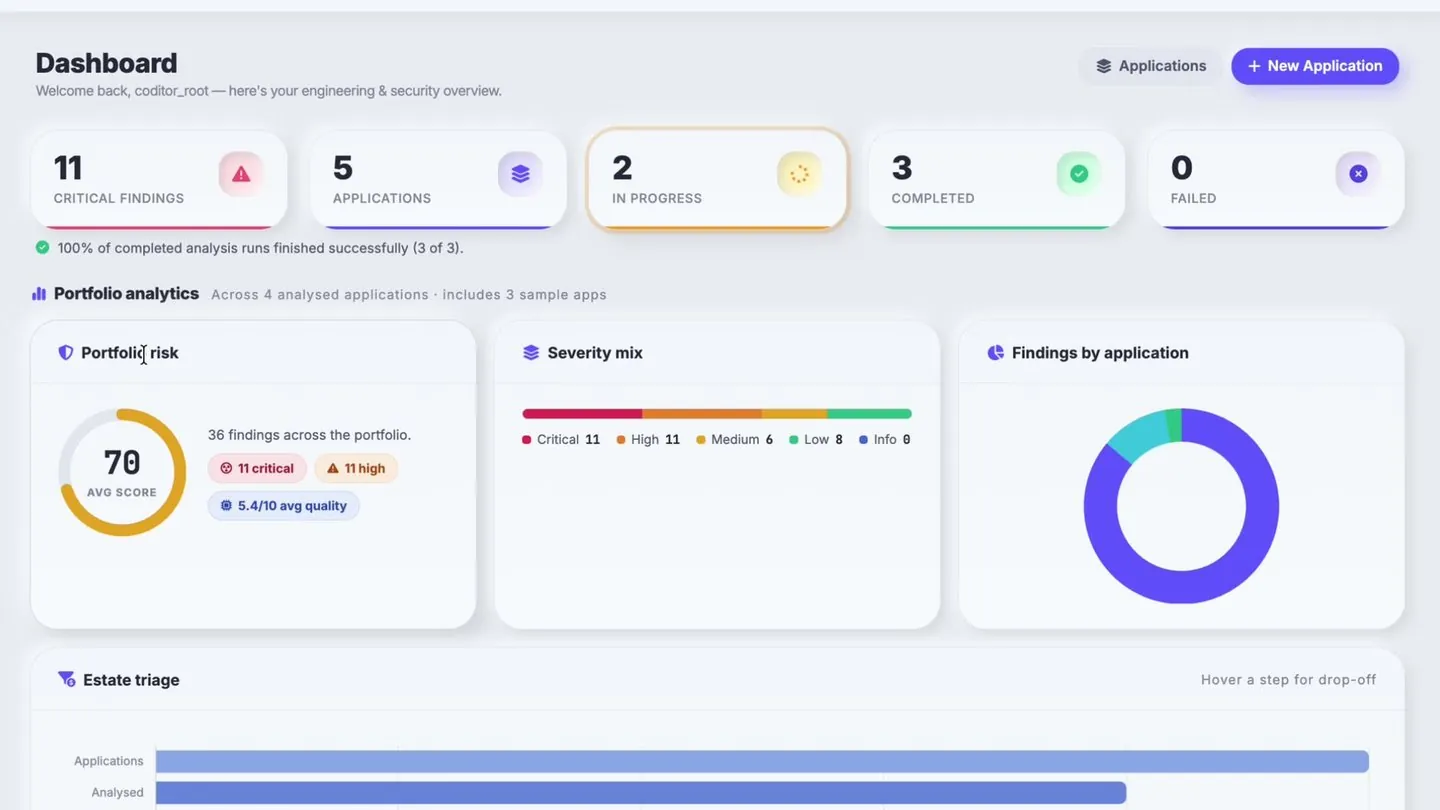Click the pie chart icon beside Findings by application
The image size is (1440, 810).
coord(995,353)
